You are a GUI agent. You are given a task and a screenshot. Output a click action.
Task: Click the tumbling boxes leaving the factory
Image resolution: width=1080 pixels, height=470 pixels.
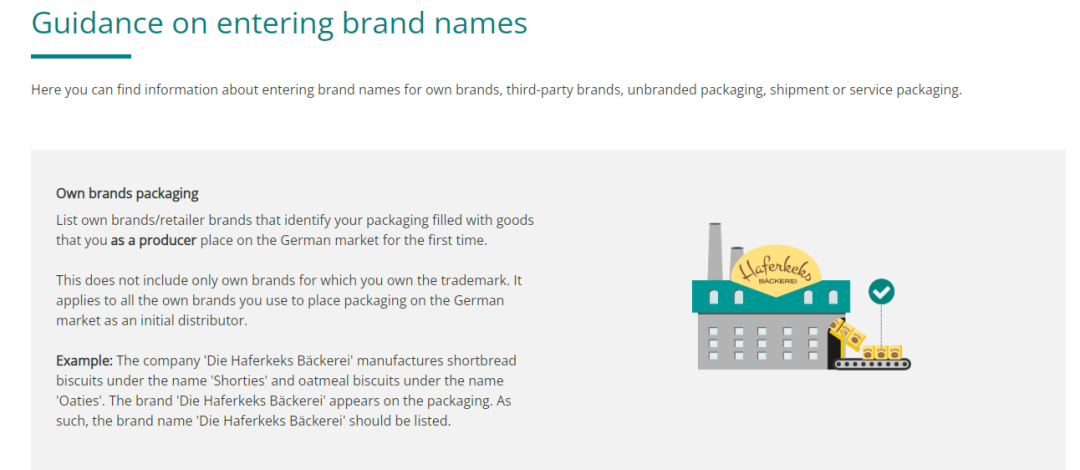844,335
